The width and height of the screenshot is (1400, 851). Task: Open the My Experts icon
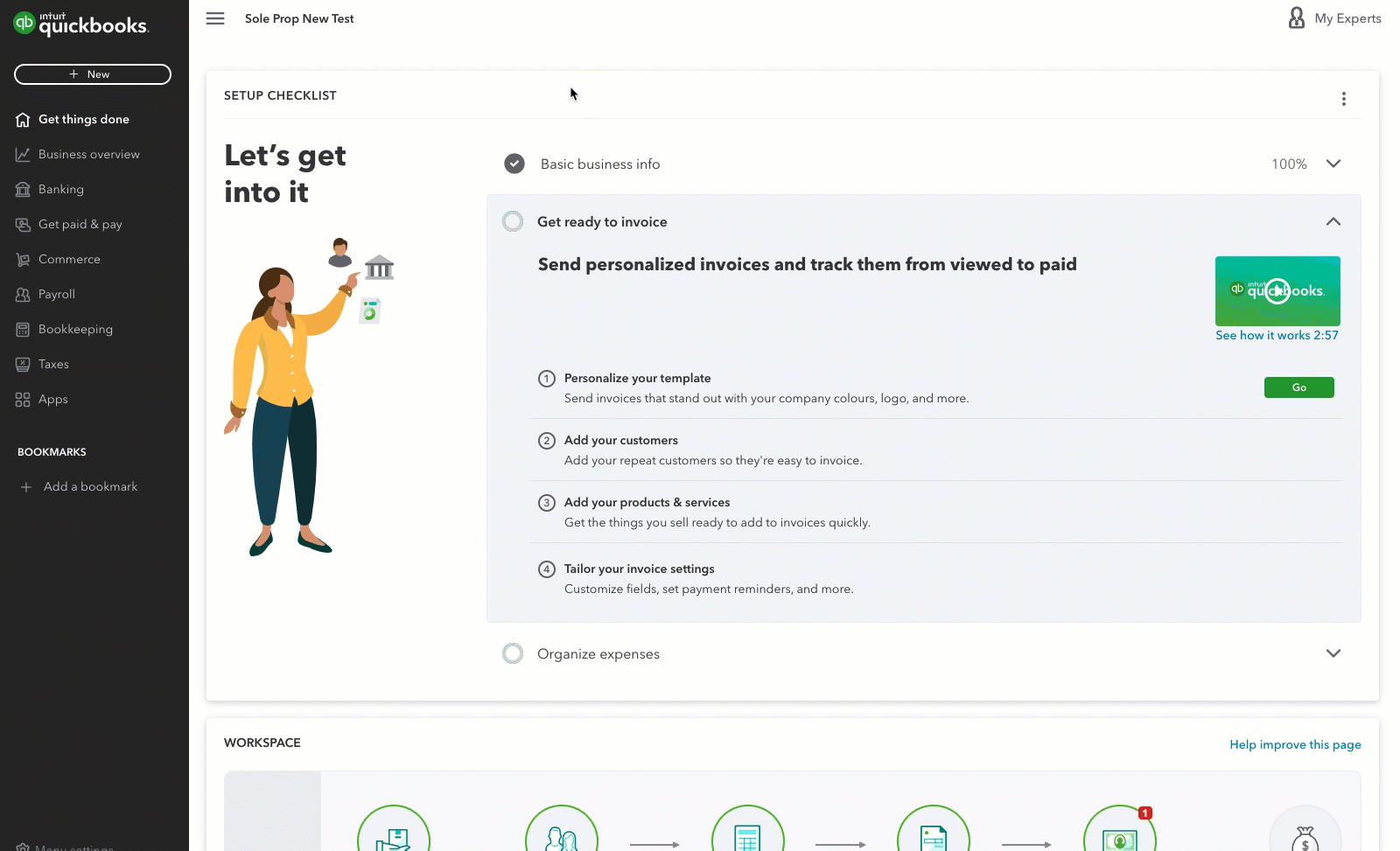pyautogui.click(x=1297, y=18)
